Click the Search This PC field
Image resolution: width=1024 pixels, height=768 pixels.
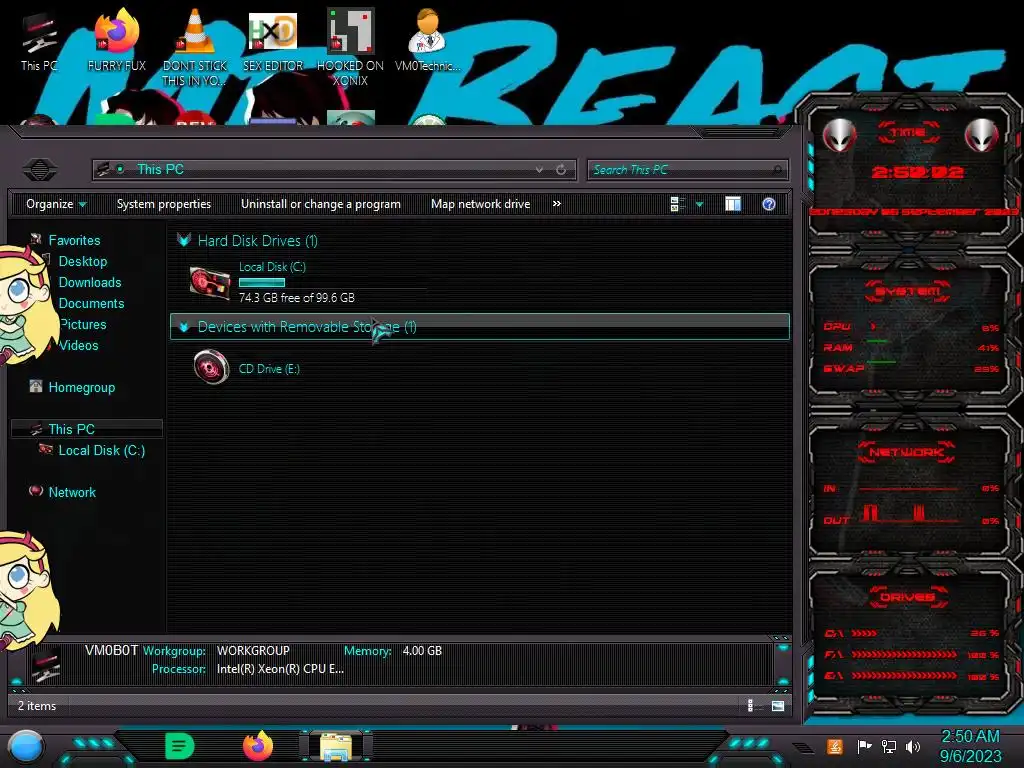click(688, 170)
